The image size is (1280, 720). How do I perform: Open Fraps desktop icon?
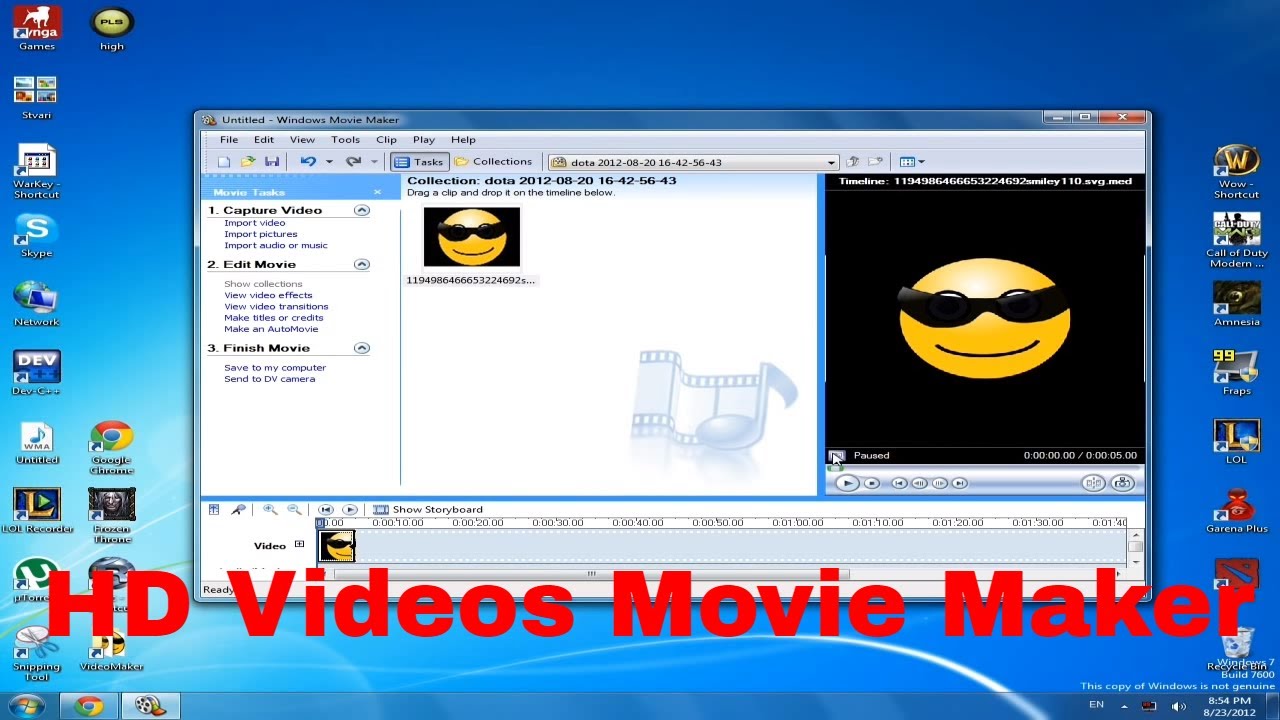[x=1237, y=371]
